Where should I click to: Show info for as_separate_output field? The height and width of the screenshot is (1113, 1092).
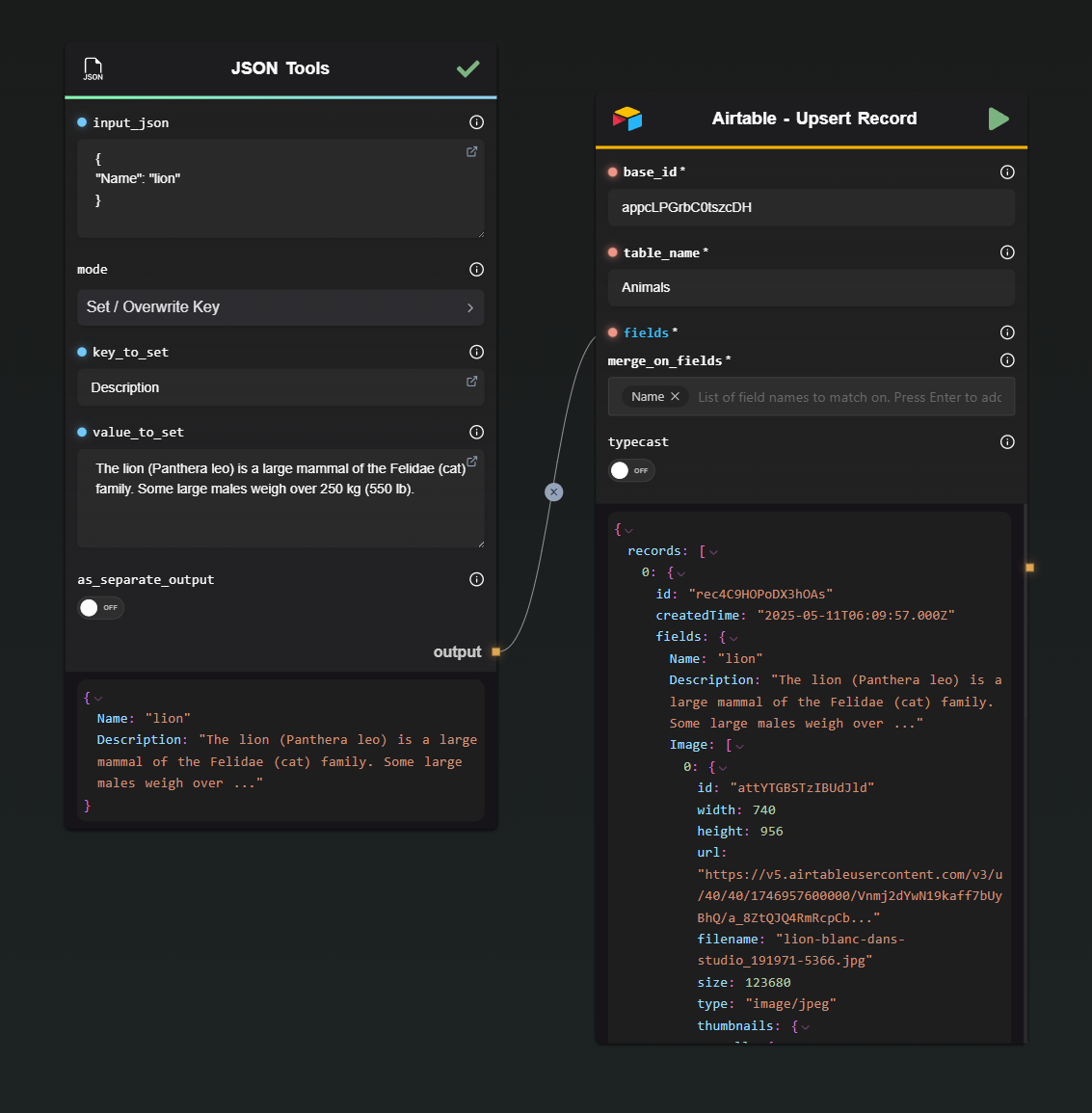click(x=476, y=579)
